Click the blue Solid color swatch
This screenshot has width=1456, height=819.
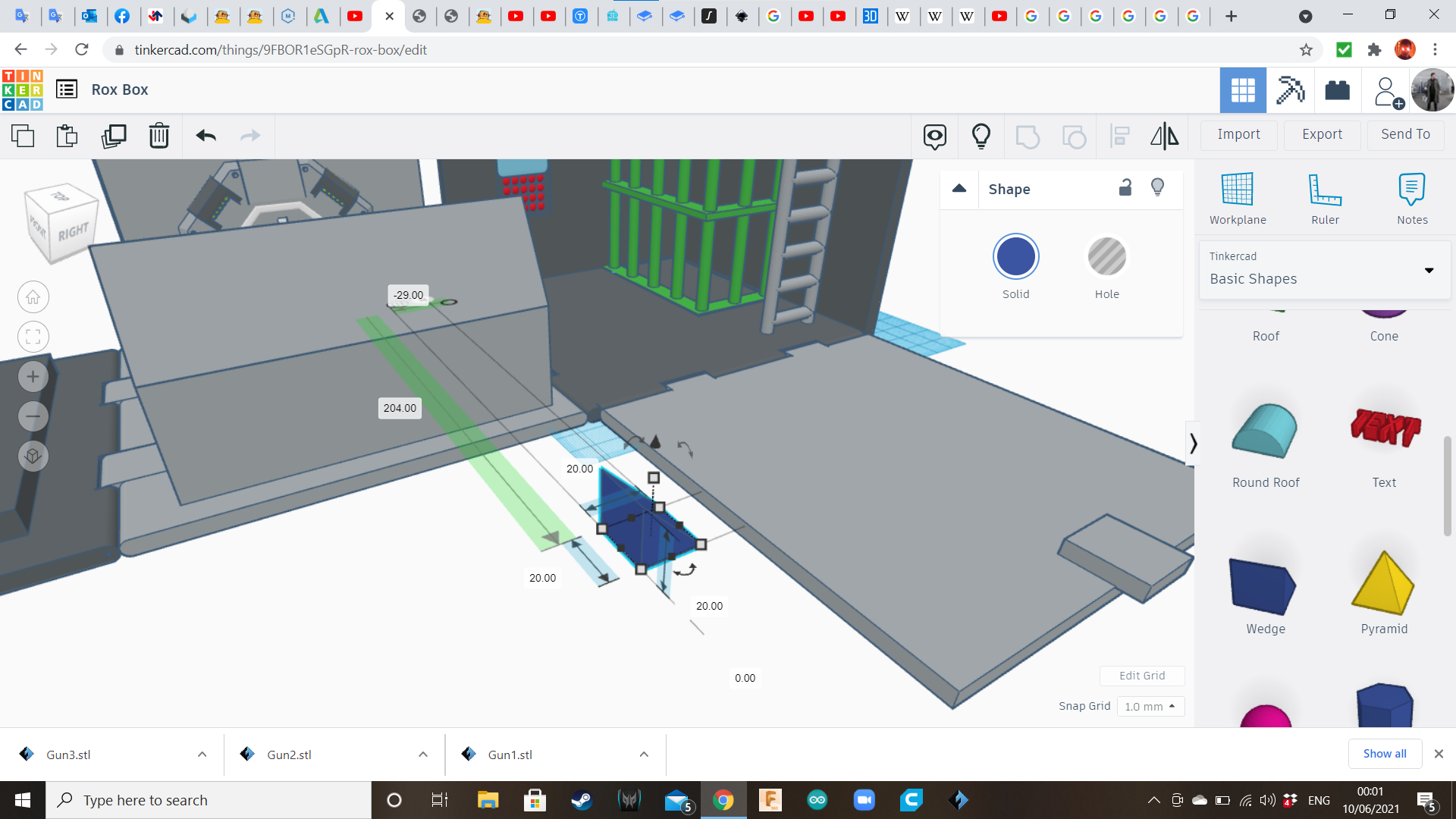coord(1015,257)
